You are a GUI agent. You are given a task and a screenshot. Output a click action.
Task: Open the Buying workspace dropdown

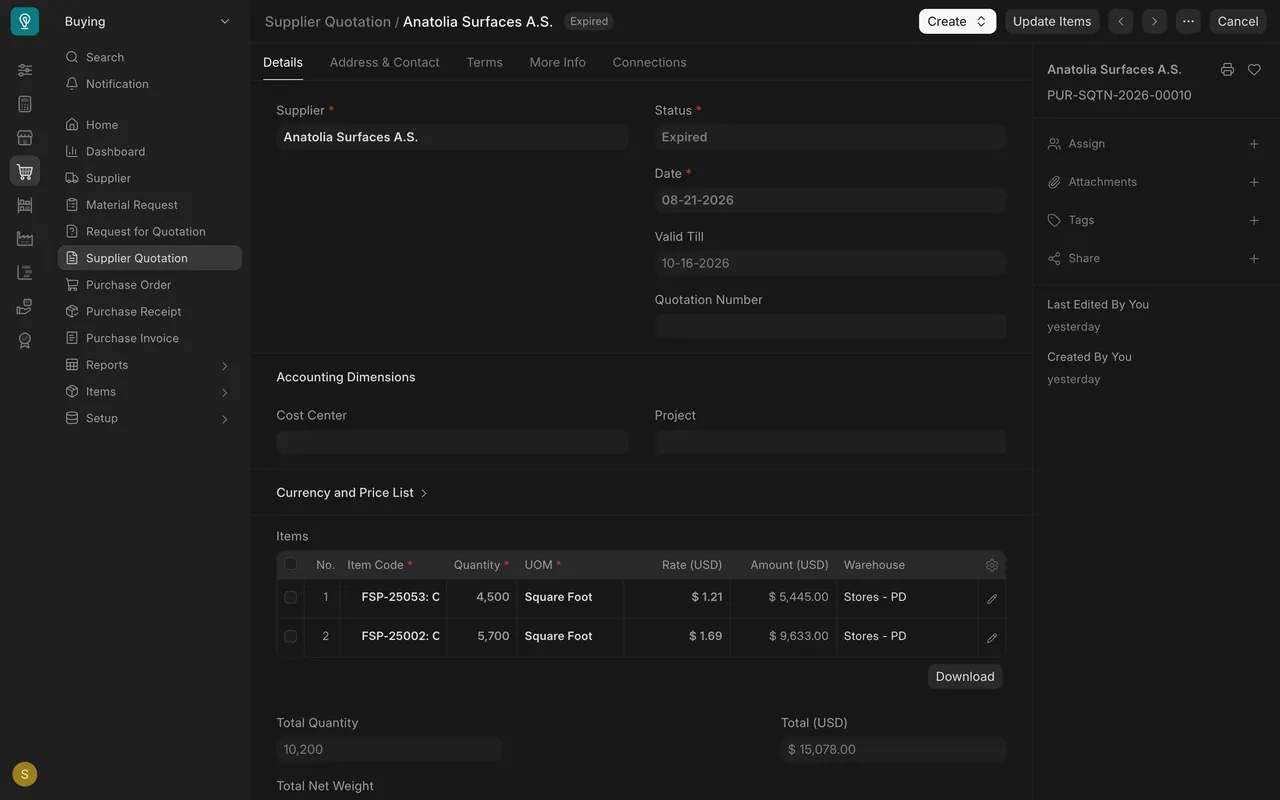[x=147, y=21]
